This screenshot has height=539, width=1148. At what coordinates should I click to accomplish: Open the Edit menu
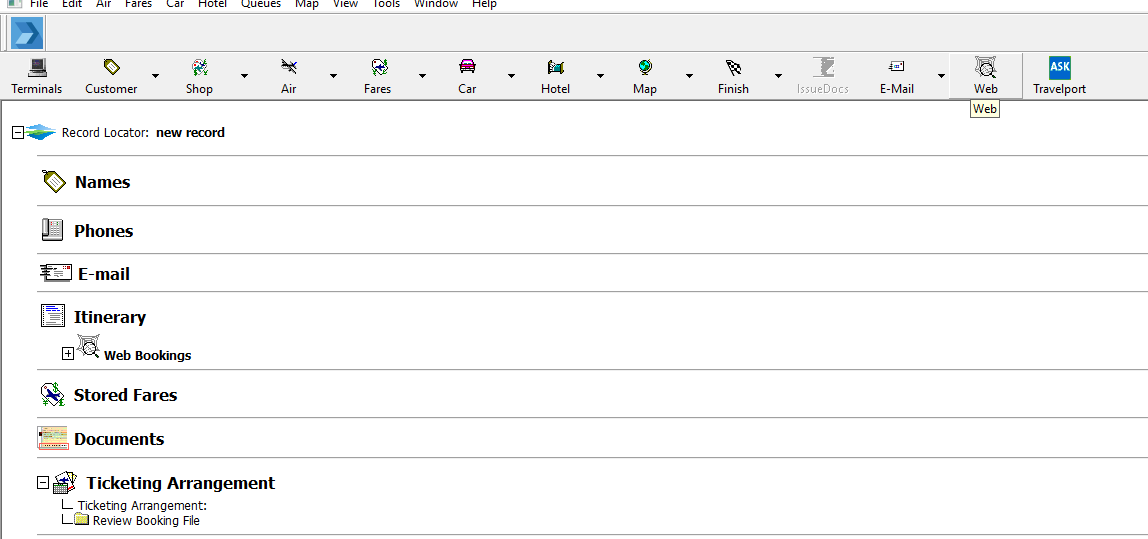coord(72,4)
